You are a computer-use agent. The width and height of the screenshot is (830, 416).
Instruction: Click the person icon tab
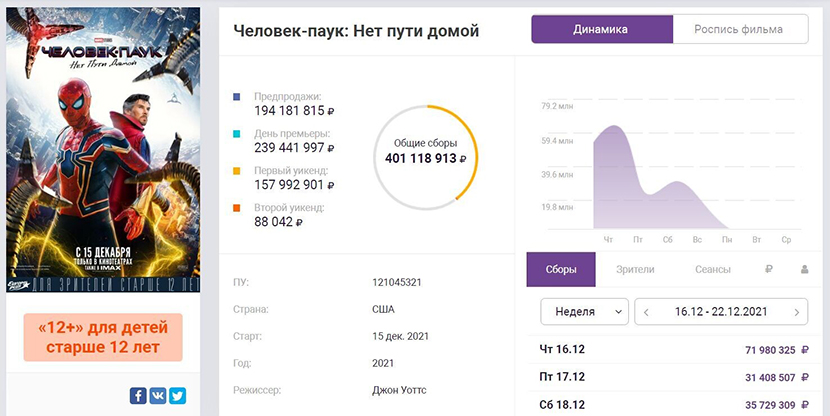click(x=804, y=269)
